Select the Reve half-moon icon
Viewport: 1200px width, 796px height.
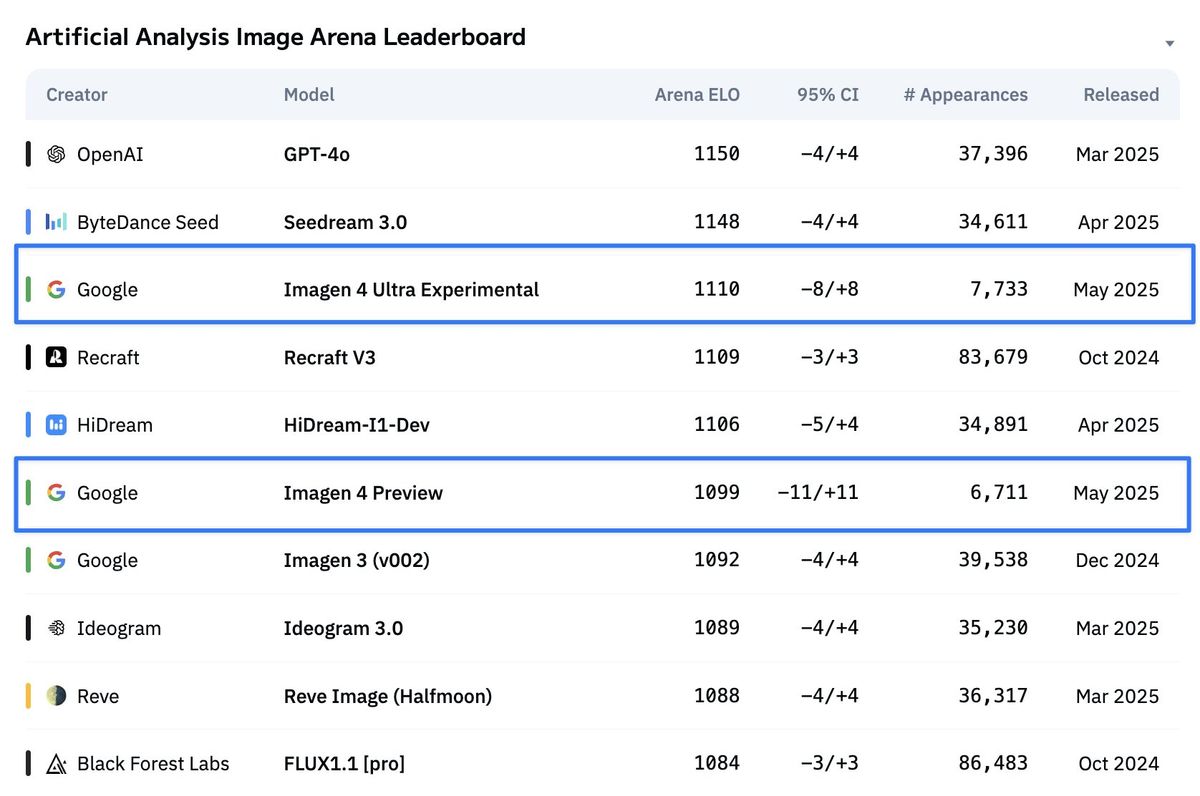point(55,696)
